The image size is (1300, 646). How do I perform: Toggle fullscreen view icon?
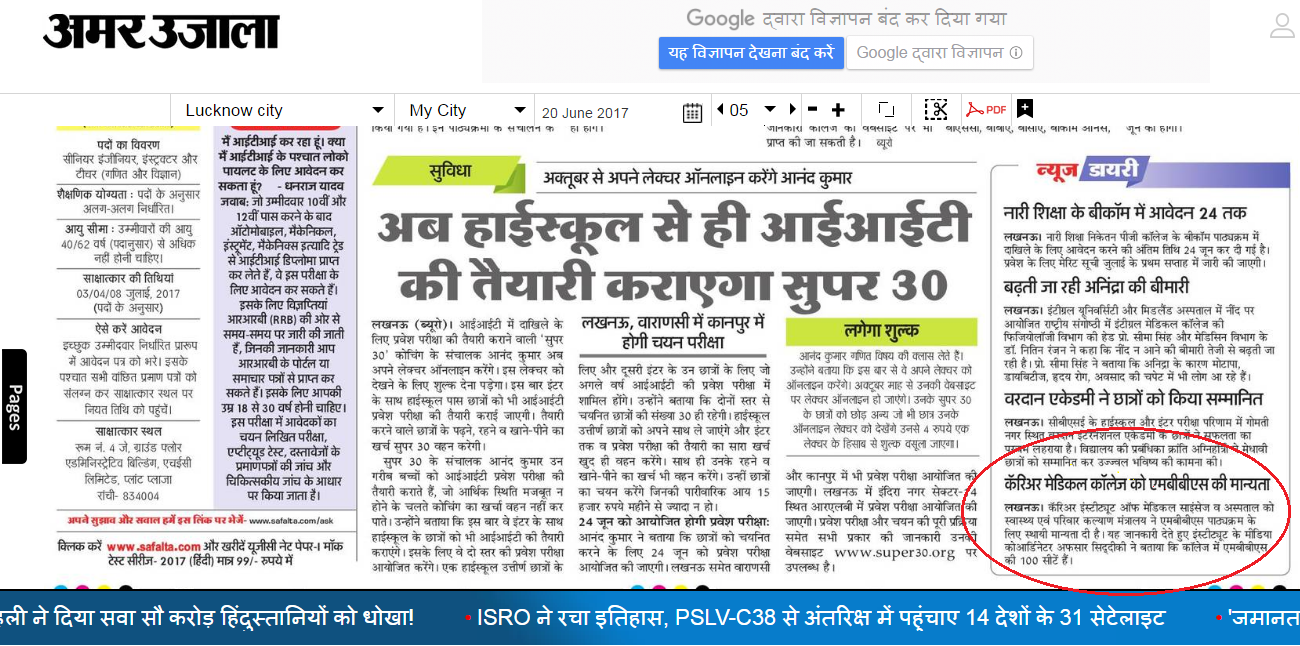click(886, 110)
